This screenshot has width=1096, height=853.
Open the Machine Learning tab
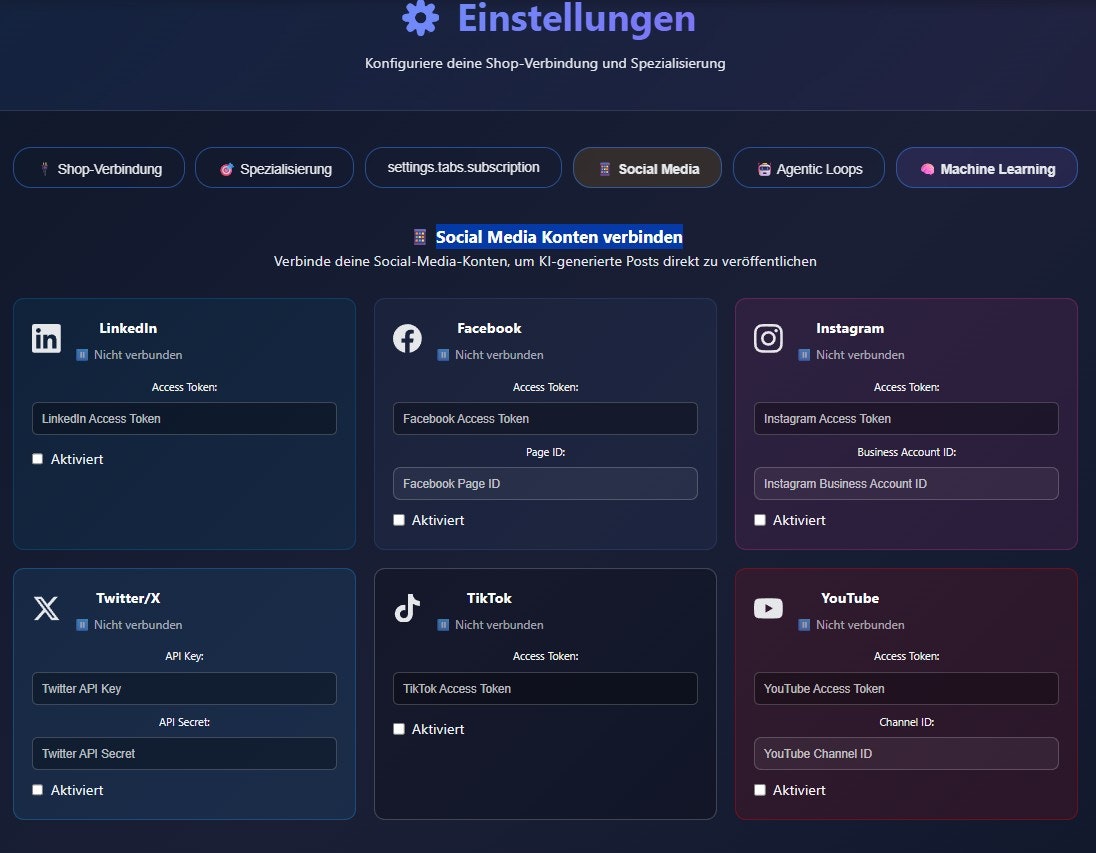(986, 168)
